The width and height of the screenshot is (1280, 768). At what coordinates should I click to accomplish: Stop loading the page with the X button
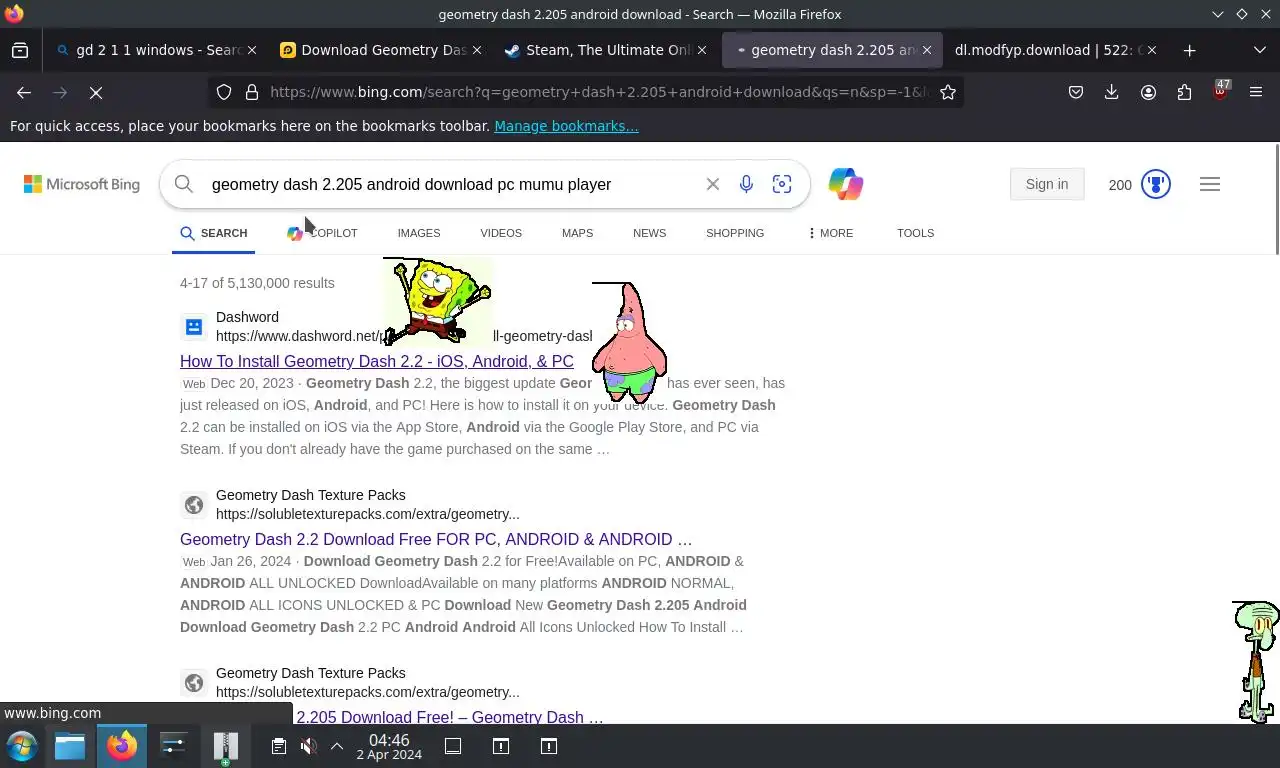point(96,92)
